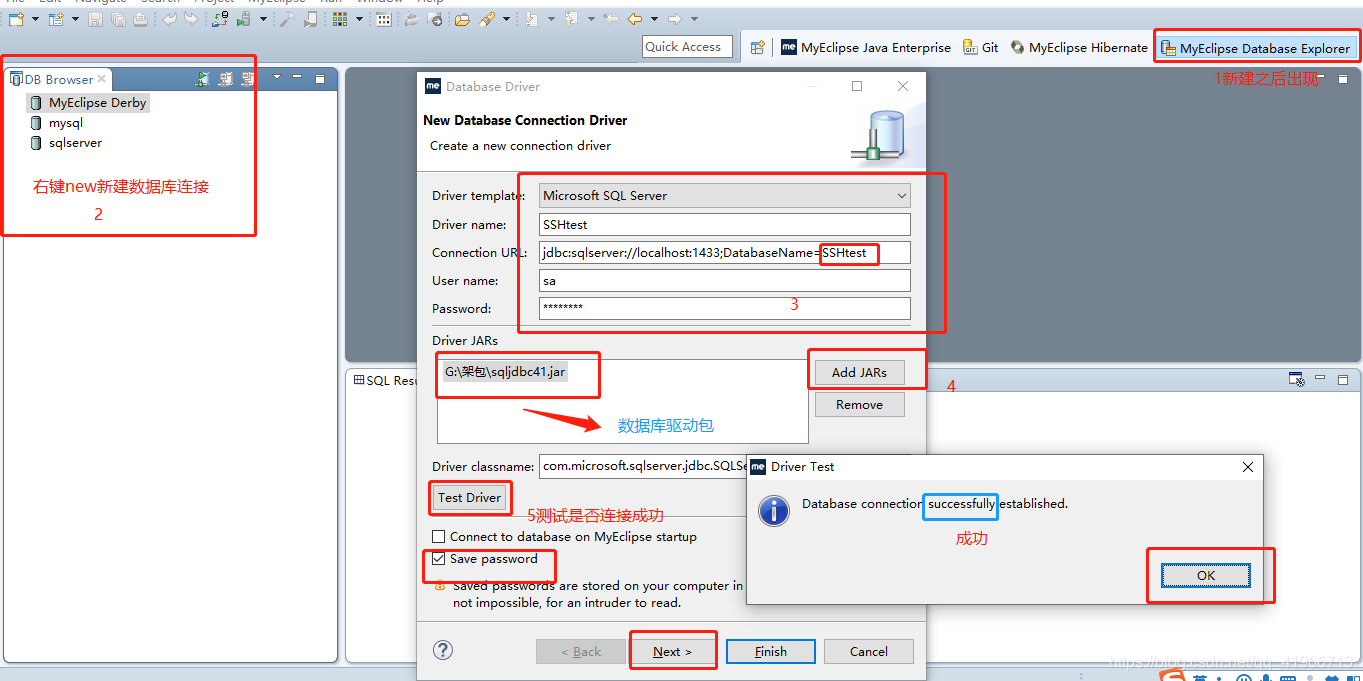Switch to MyEclipse Java Enterprise perspective
The width and height of the screenshot is (1363, 681).
tap(866, 47)
